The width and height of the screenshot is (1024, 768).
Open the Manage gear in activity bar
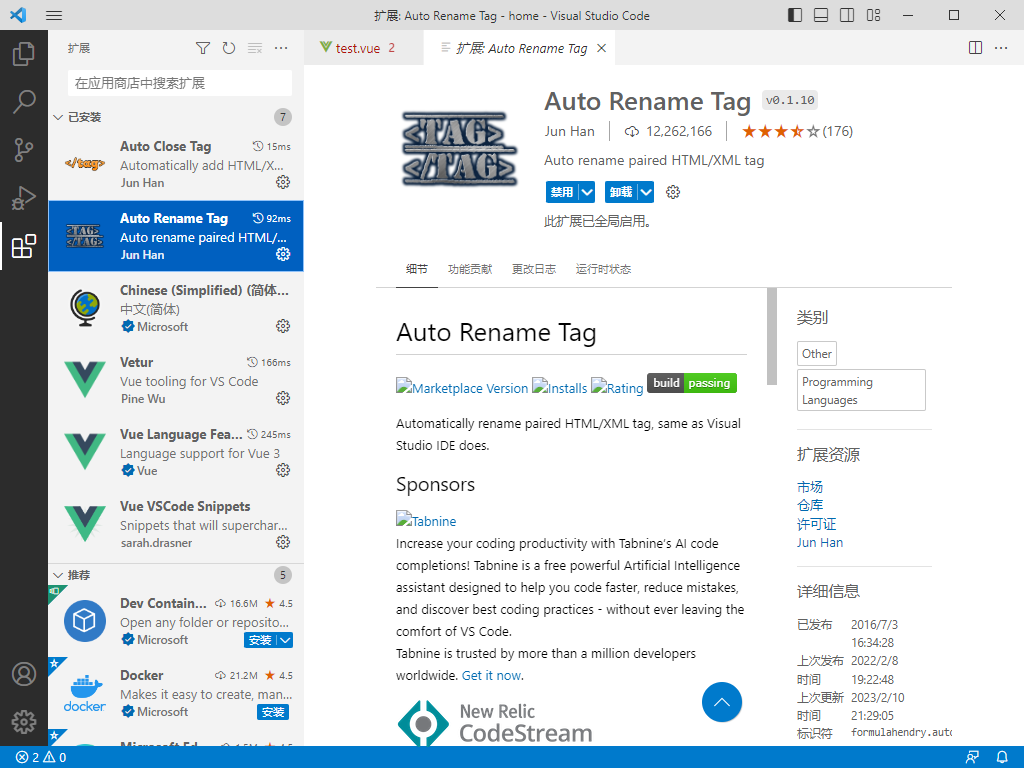point(24,722)
